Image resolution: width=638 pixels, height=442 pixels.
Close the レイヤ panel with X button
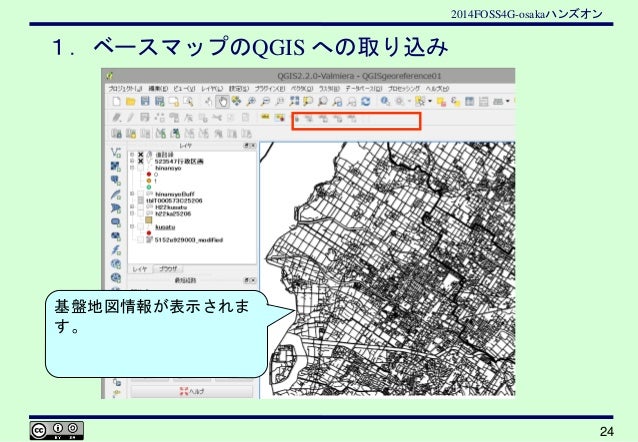tap(253, 145)
